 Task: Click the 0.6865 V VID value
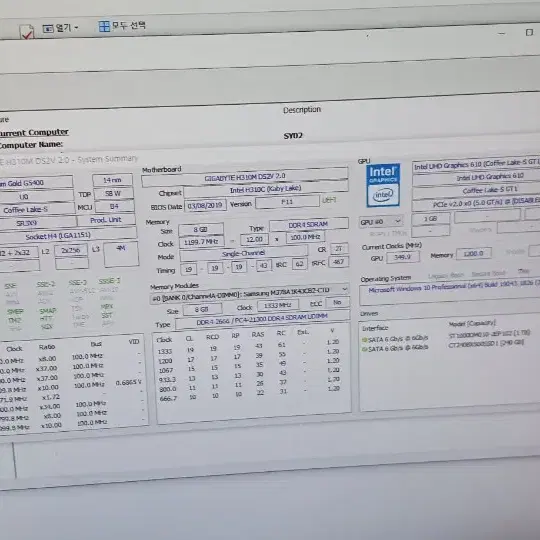[x=128, y=383]
